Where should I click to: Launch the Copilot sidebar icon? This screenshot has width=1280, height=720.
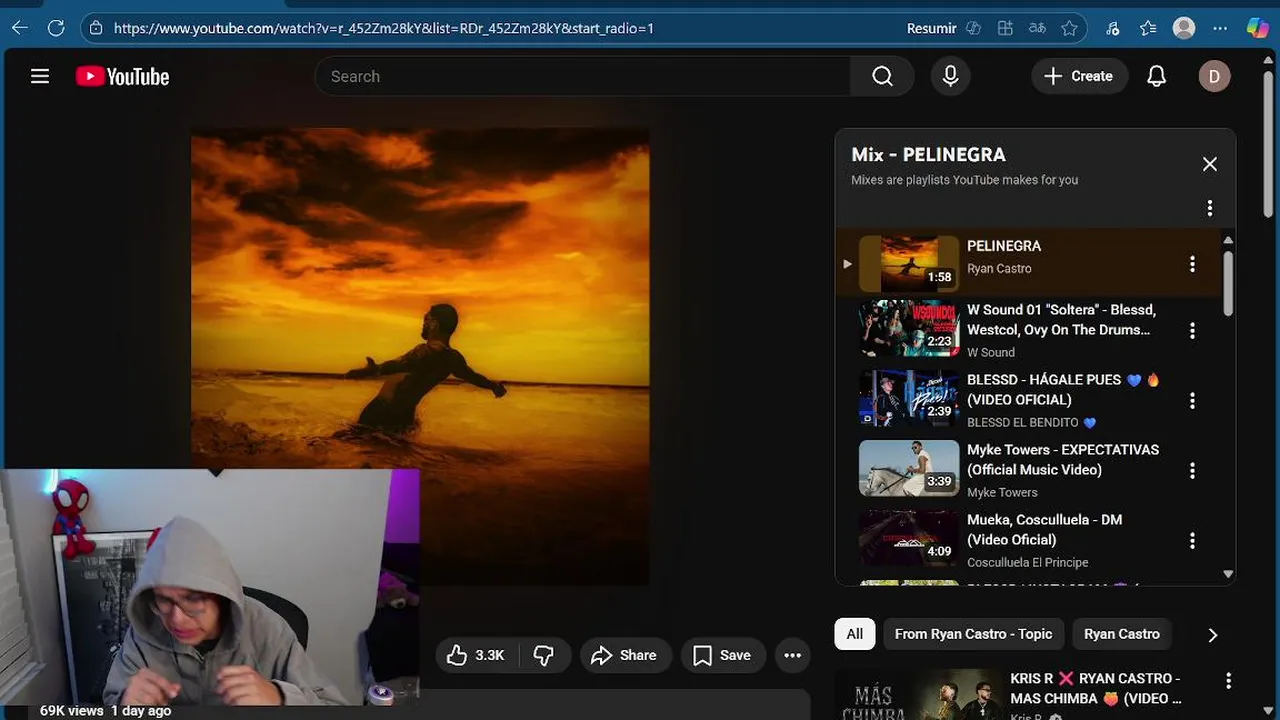coord(1258,28)
